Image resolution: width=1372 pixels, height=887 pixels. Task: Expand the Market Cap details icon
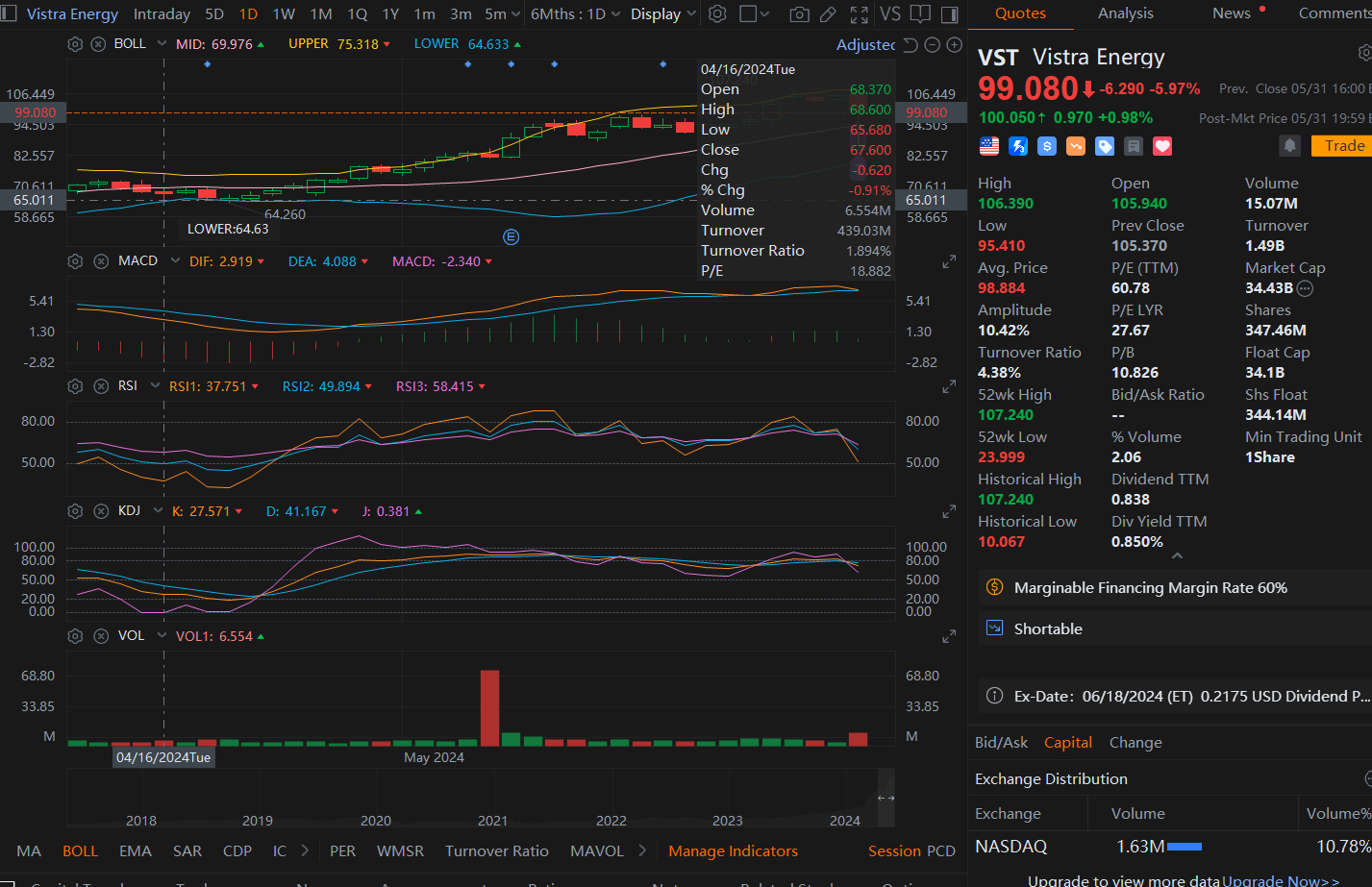click(1305, 288)
